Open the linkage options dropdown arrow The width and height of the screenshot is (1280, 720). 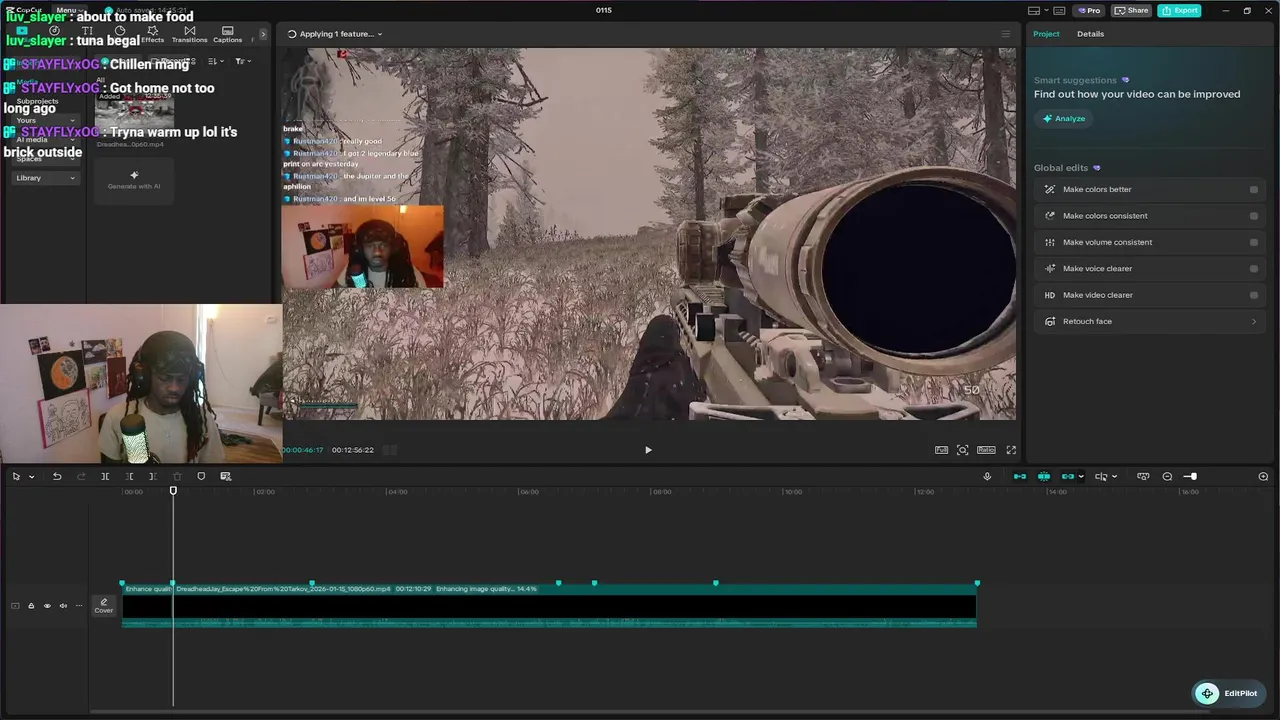(x=1081, y=477)
